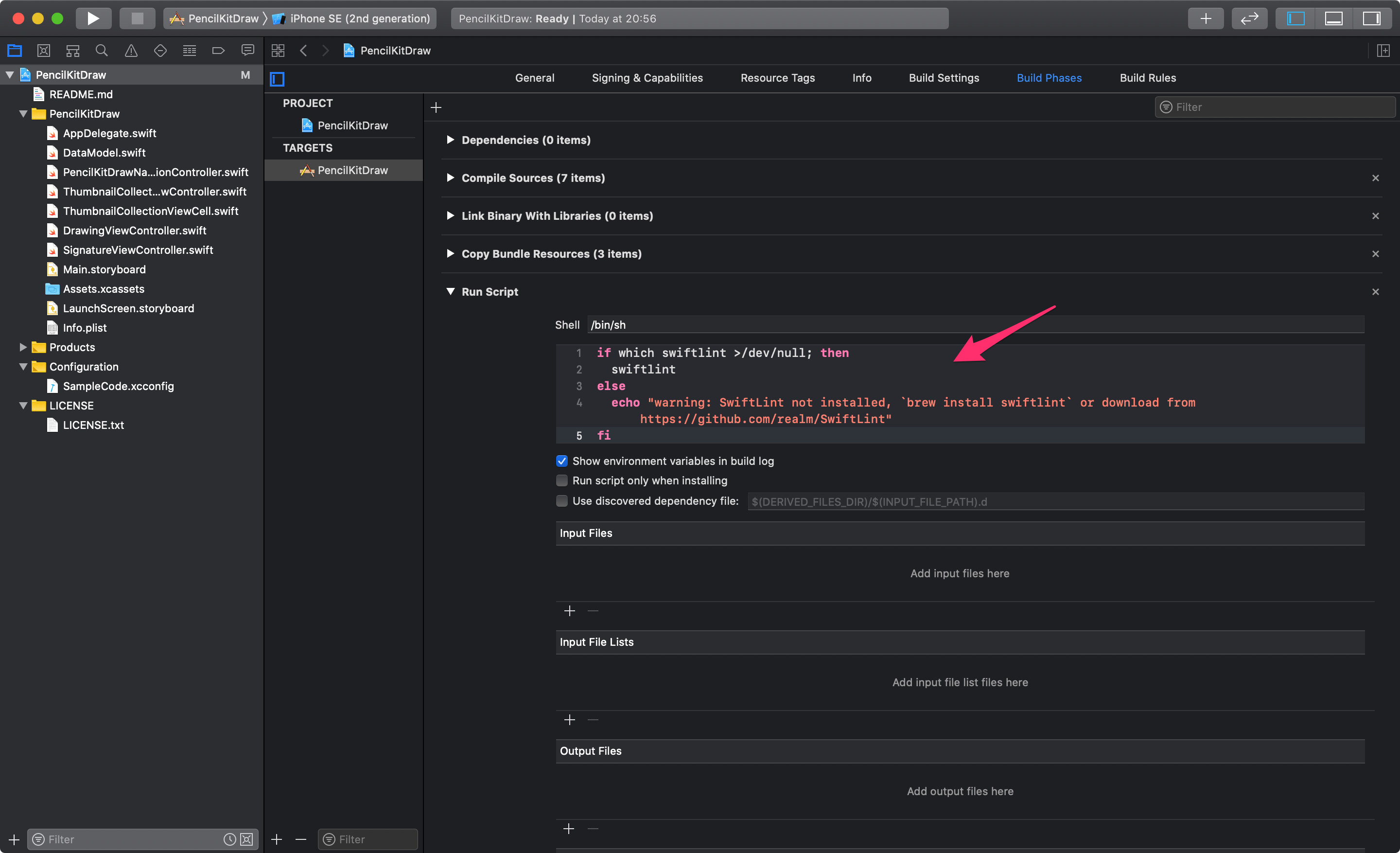Open the Project navigator folder icon
Viewport: 1400px width, 853px height.
coord(15,51)
